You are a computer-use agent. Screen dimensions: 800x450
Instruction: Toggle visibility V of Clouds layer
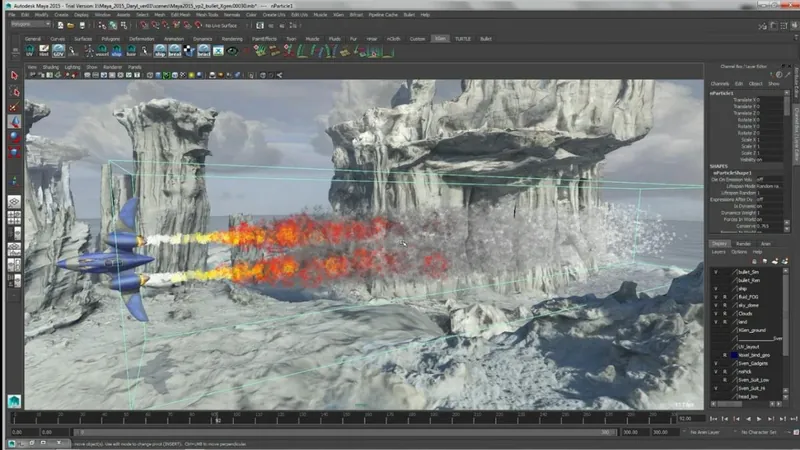(716, 314)
